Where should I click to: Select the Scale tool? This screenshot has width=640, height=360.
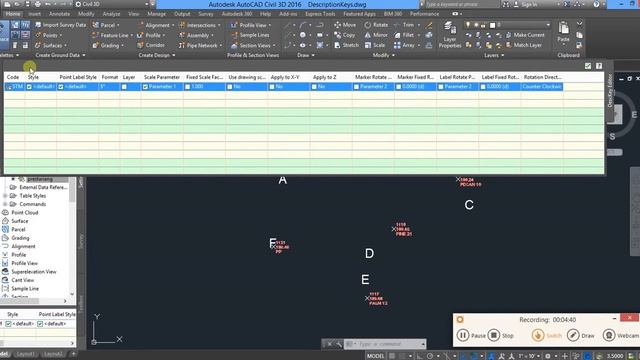tap(375, 45)
